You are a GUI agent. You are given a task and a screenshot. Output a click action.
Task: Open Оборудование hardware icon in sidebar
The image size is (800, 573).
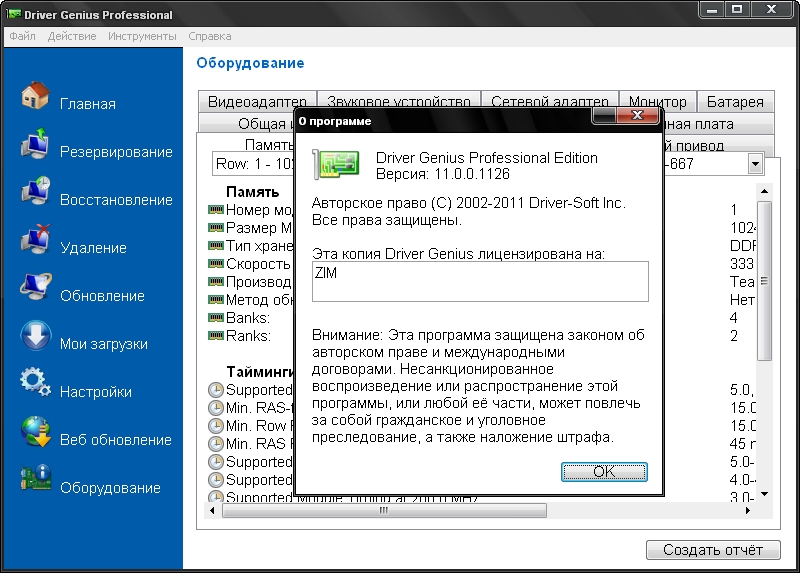coord(35,479)
